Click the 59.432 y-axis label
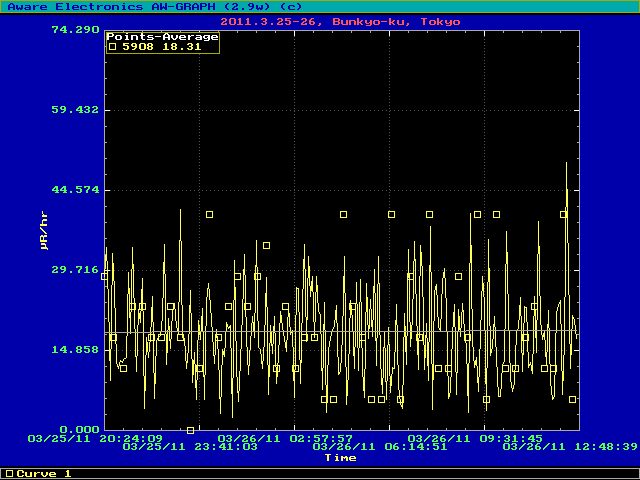640x480 pixels. click(75, 110)
